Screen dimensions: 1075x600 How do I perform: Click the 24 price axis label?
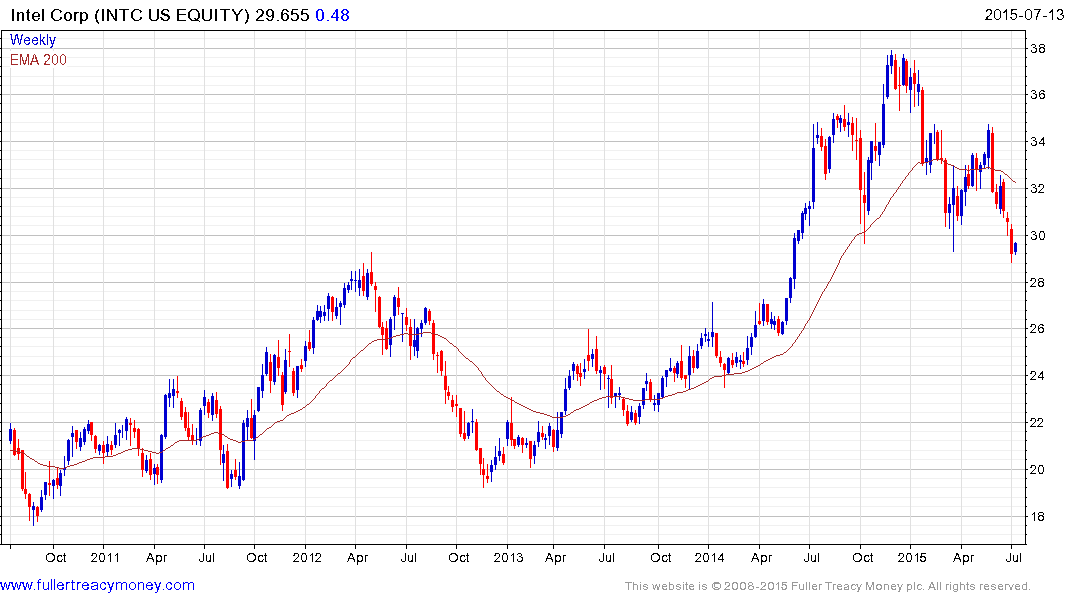(1037, 376)
